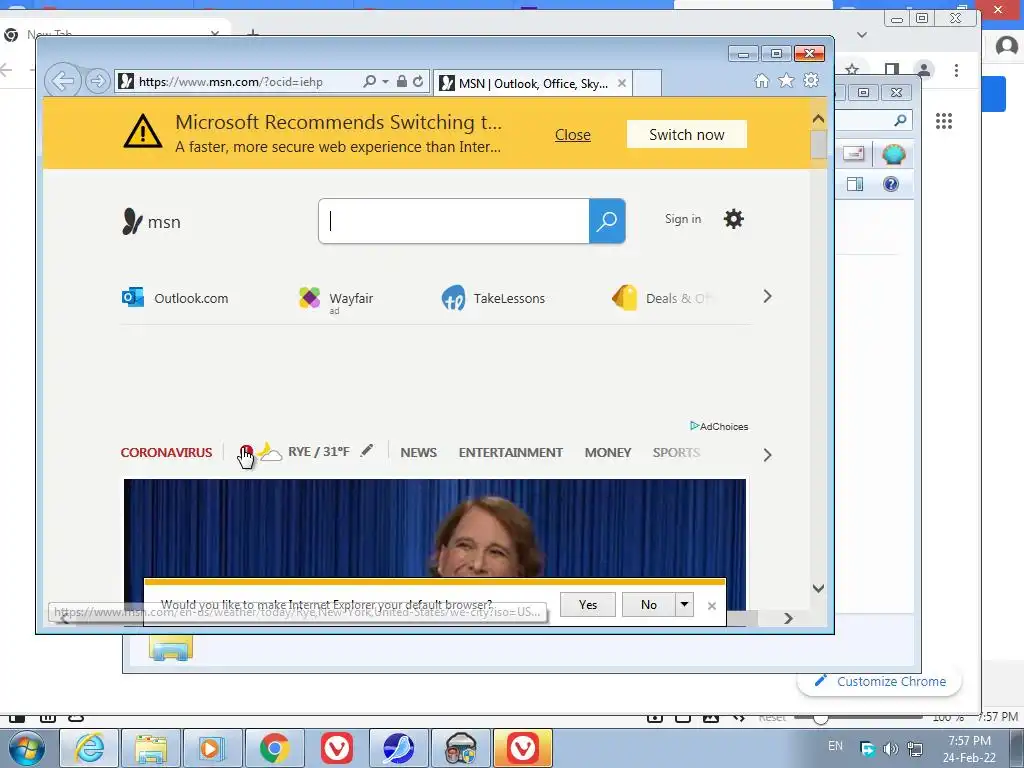Screen dimensions: 1024x768
Task: Click the msn.com URL in address bar
Action: [x=231, y=82]
